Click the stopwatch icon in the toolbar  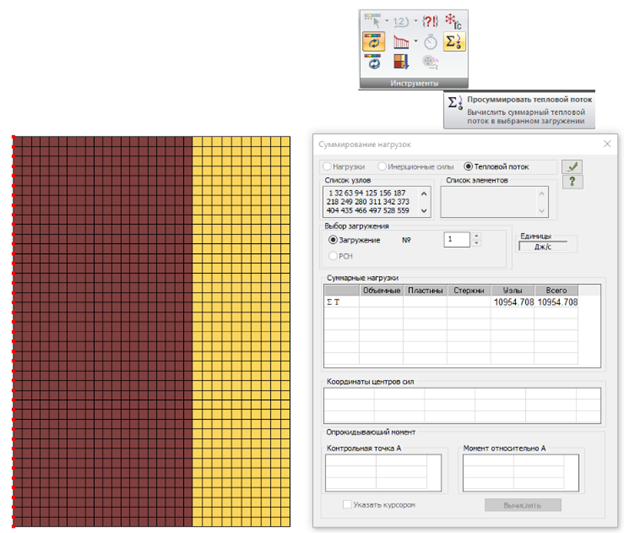point(430,42)
